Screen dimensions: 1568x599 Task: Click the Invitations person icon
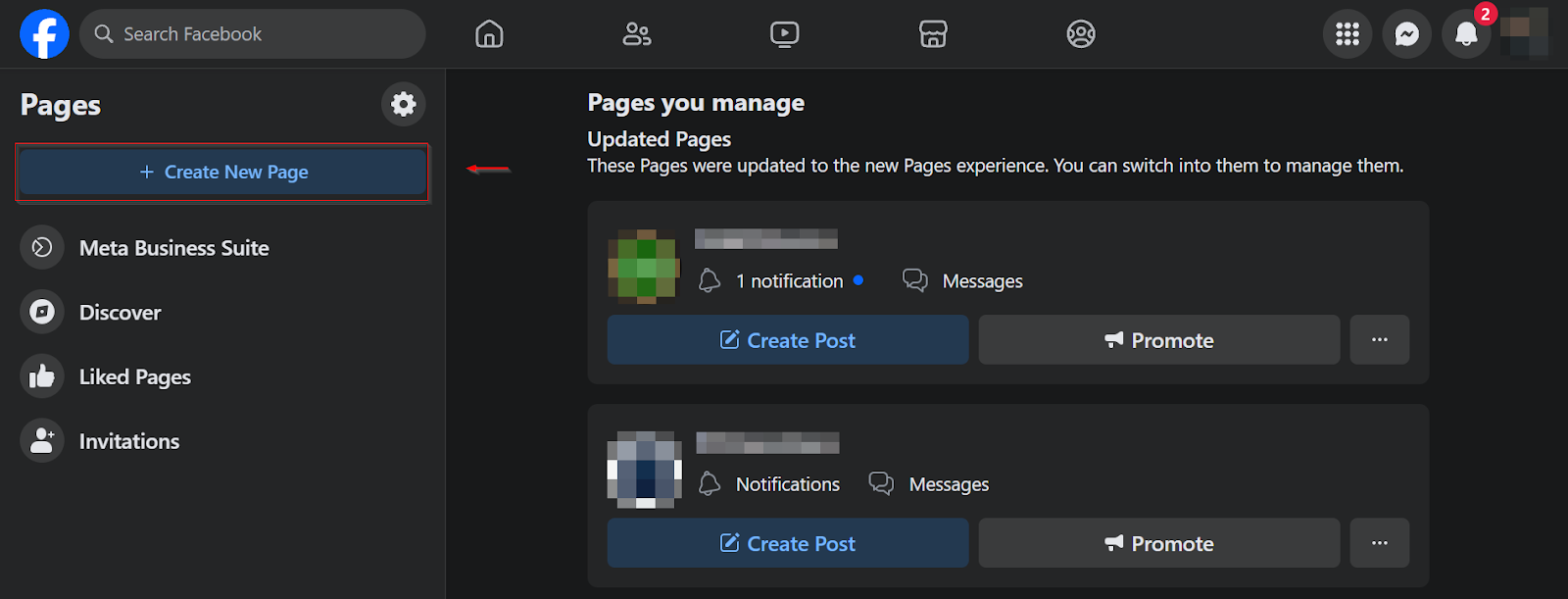tap(42, 441)
